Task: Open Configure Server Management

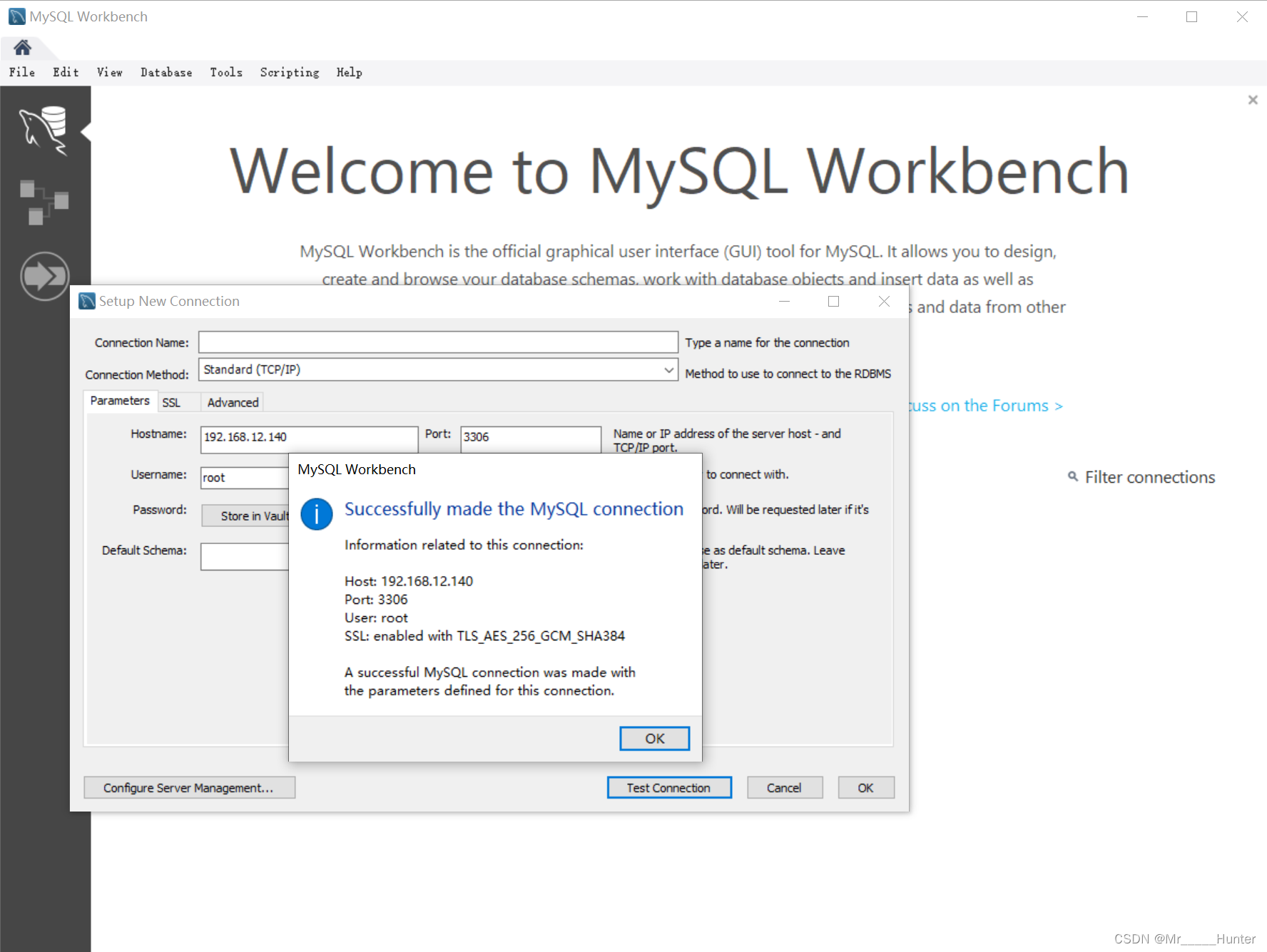Action: (189, 787)
